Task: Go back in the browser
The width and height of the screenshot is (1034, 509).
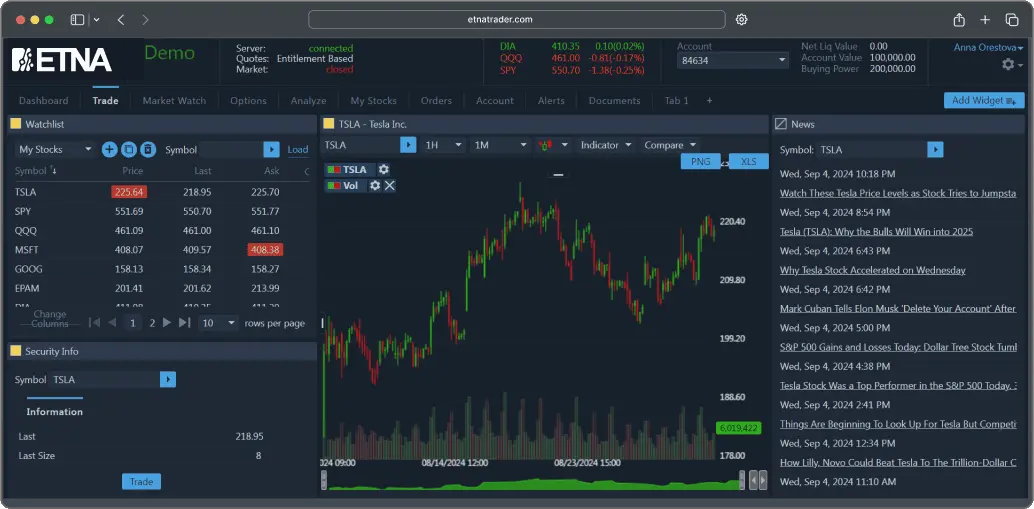Action: [121, 20]
